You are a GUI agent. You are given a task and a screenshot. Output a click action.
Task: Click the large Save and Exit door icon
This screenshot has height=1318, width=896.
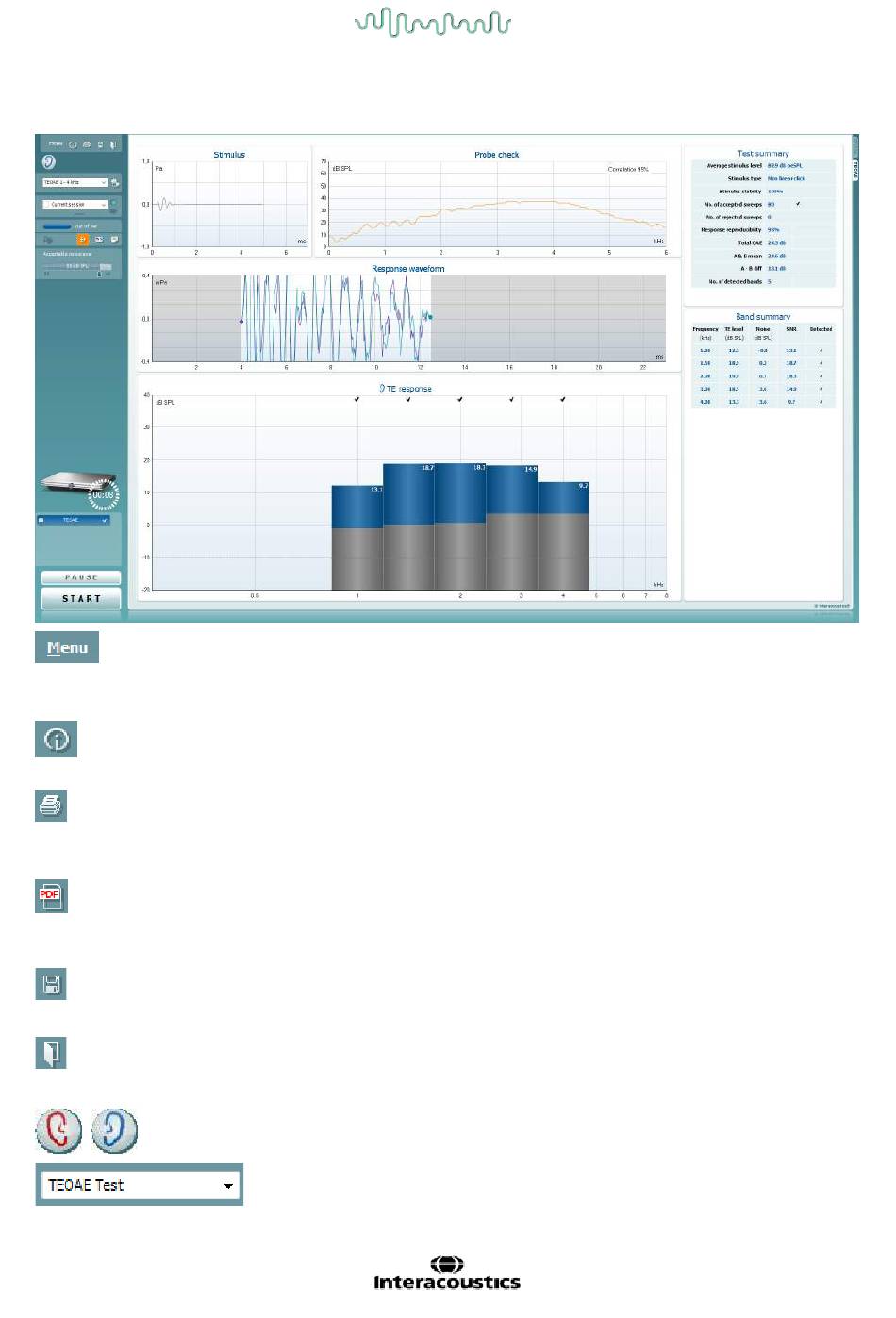tap(51, 1052)
